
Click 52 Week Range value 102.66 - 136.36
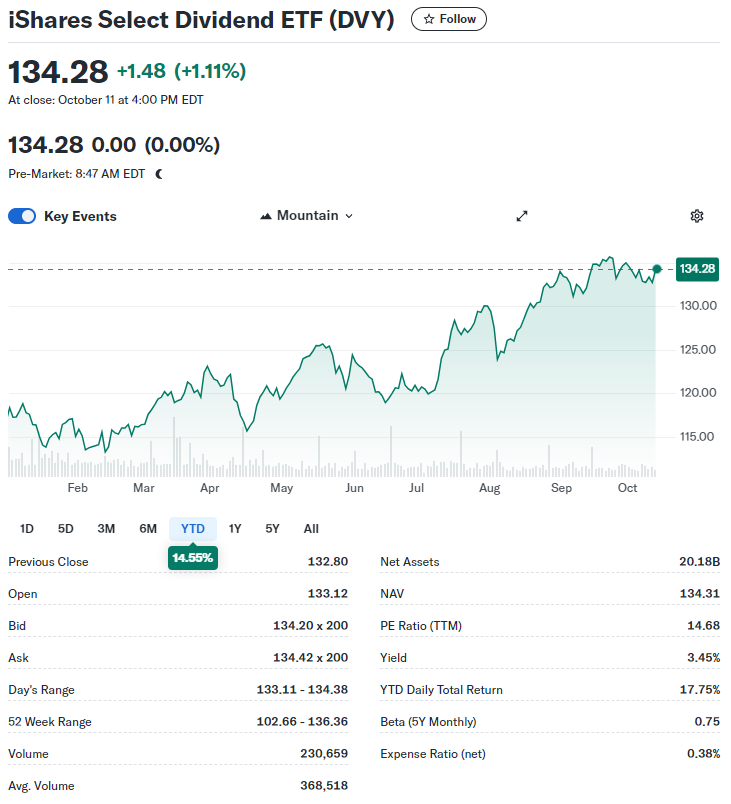point(302,721)
